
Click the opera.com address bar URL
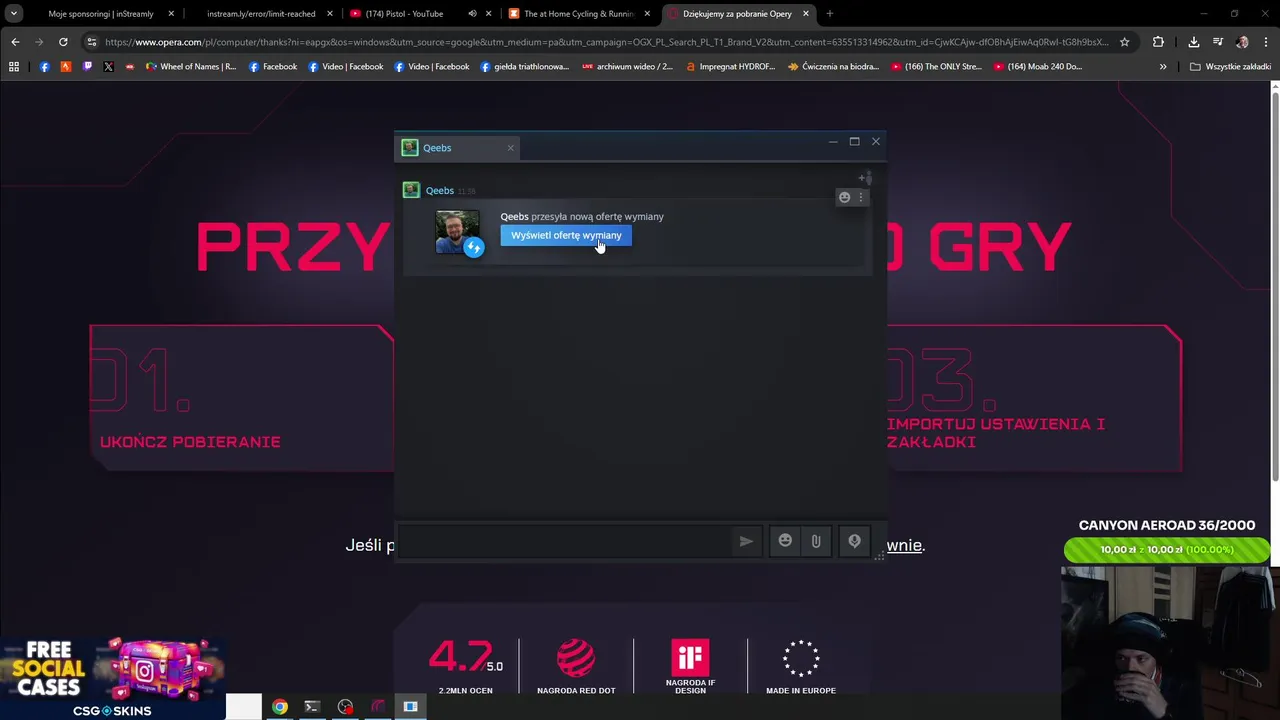point(606,42)
